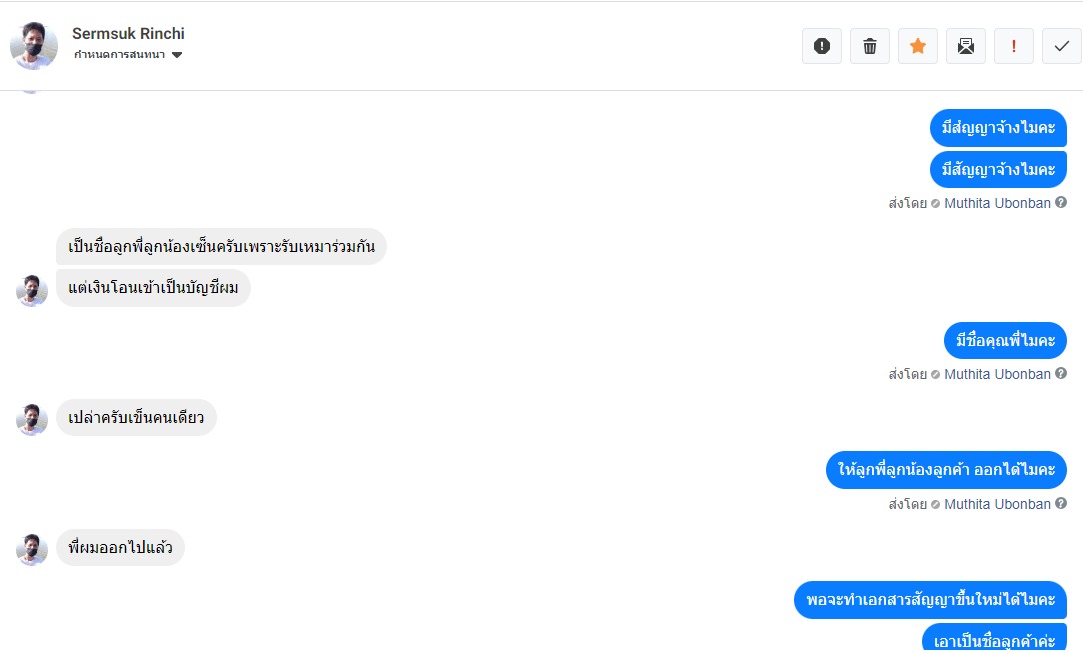Click Muthita Ubonban link under ให้ลูกพี่ลูกน้องลูกค้า ออกได้ไมคะ

[x=997, y=504]
